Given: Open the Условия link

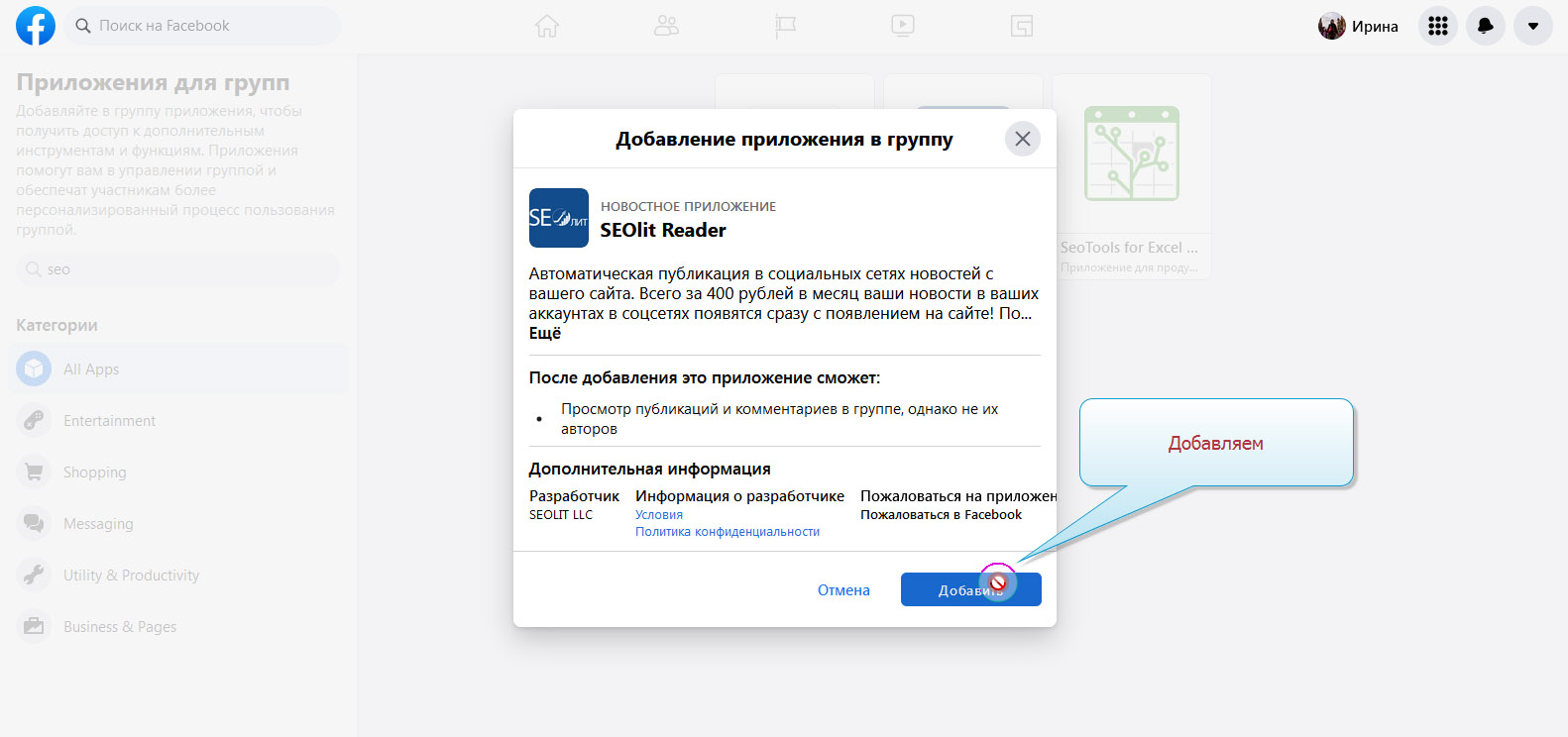Looking at the screenshot, I should (659, 515).
